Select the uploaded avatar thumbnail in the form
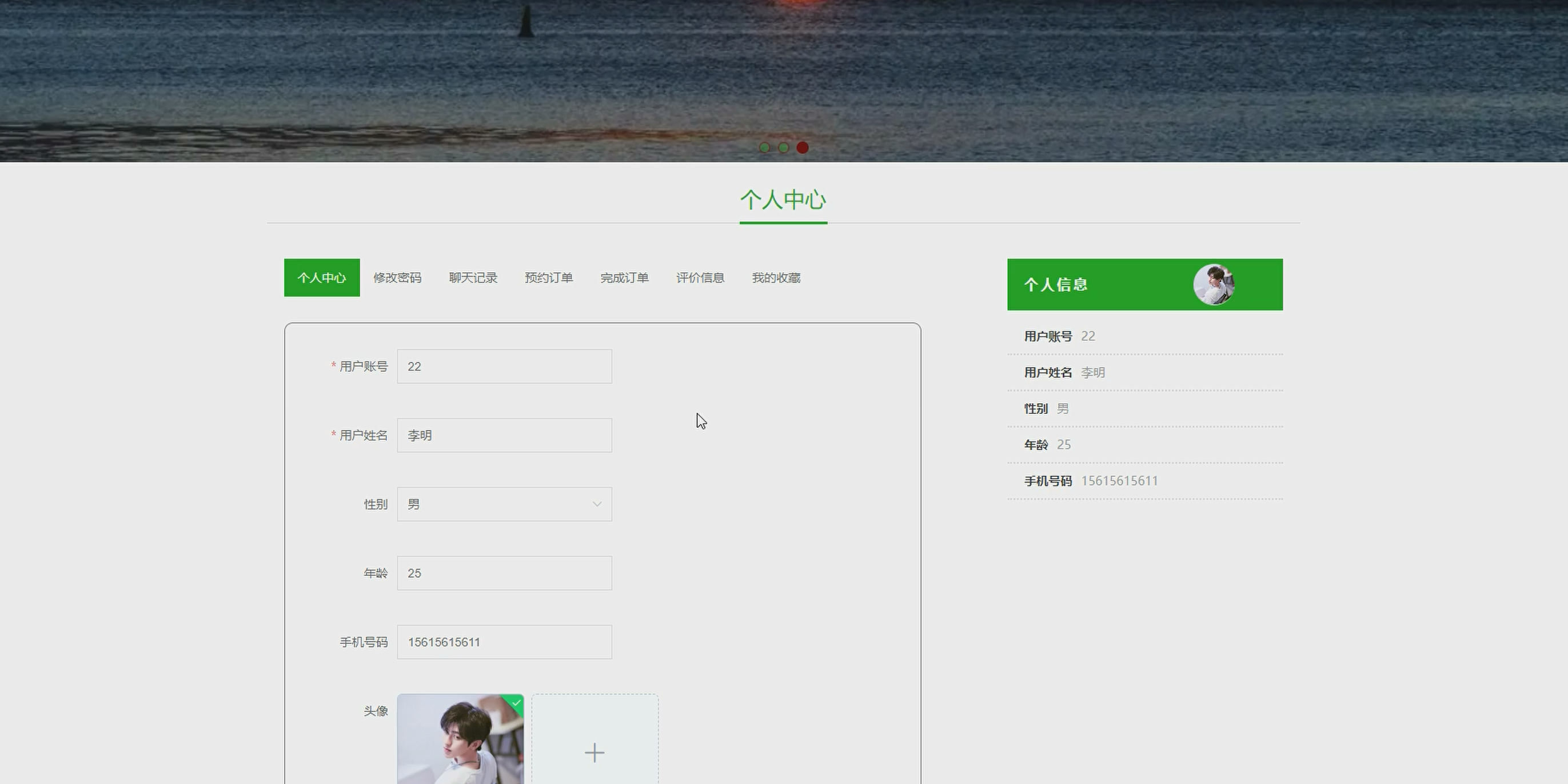Image resolution: width=1568 pixels, height=784 pixels. (460, 739)
